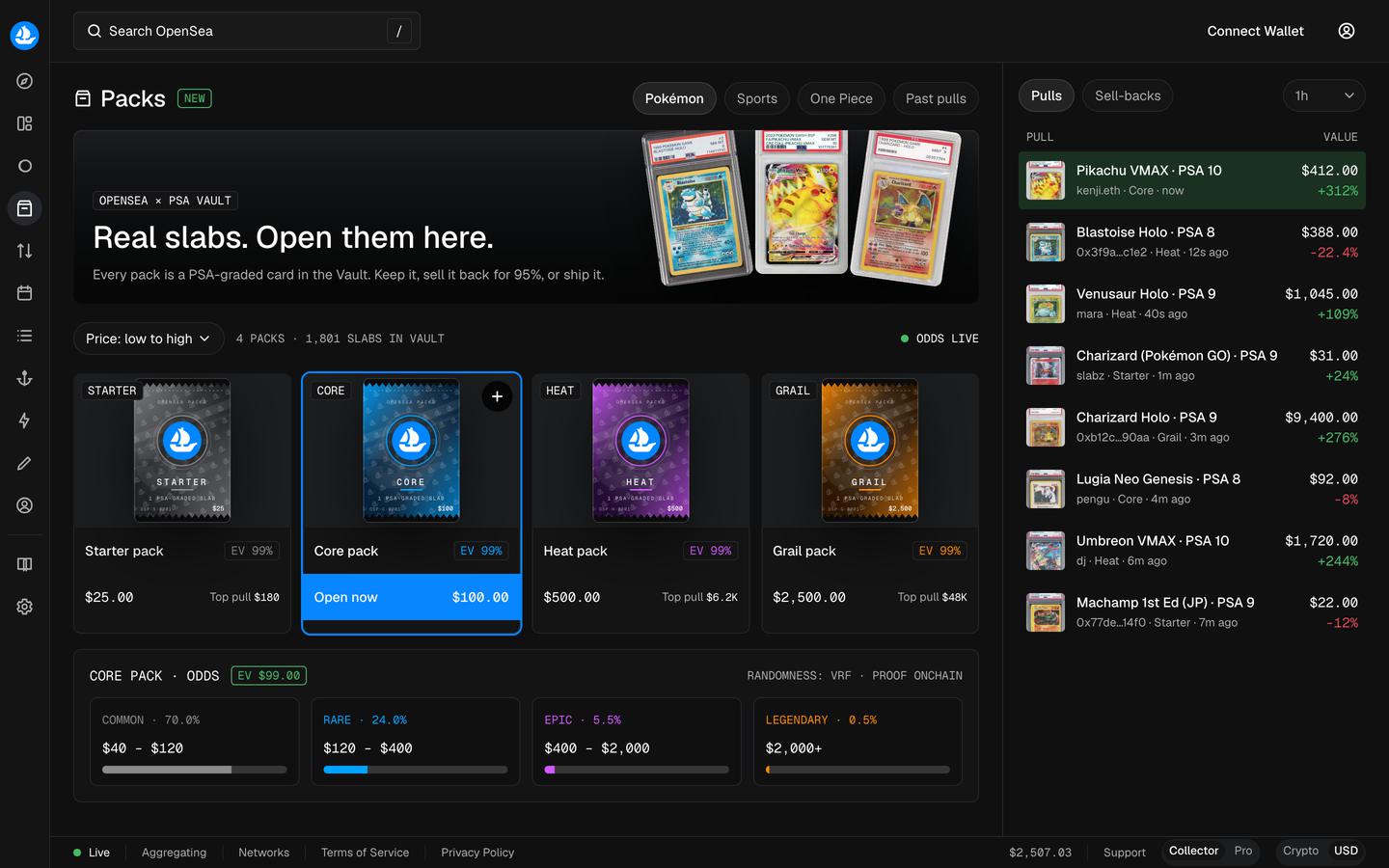1389x868 pixels.
Task: Click the green Live status dot in footer
Action: [77, 853]
